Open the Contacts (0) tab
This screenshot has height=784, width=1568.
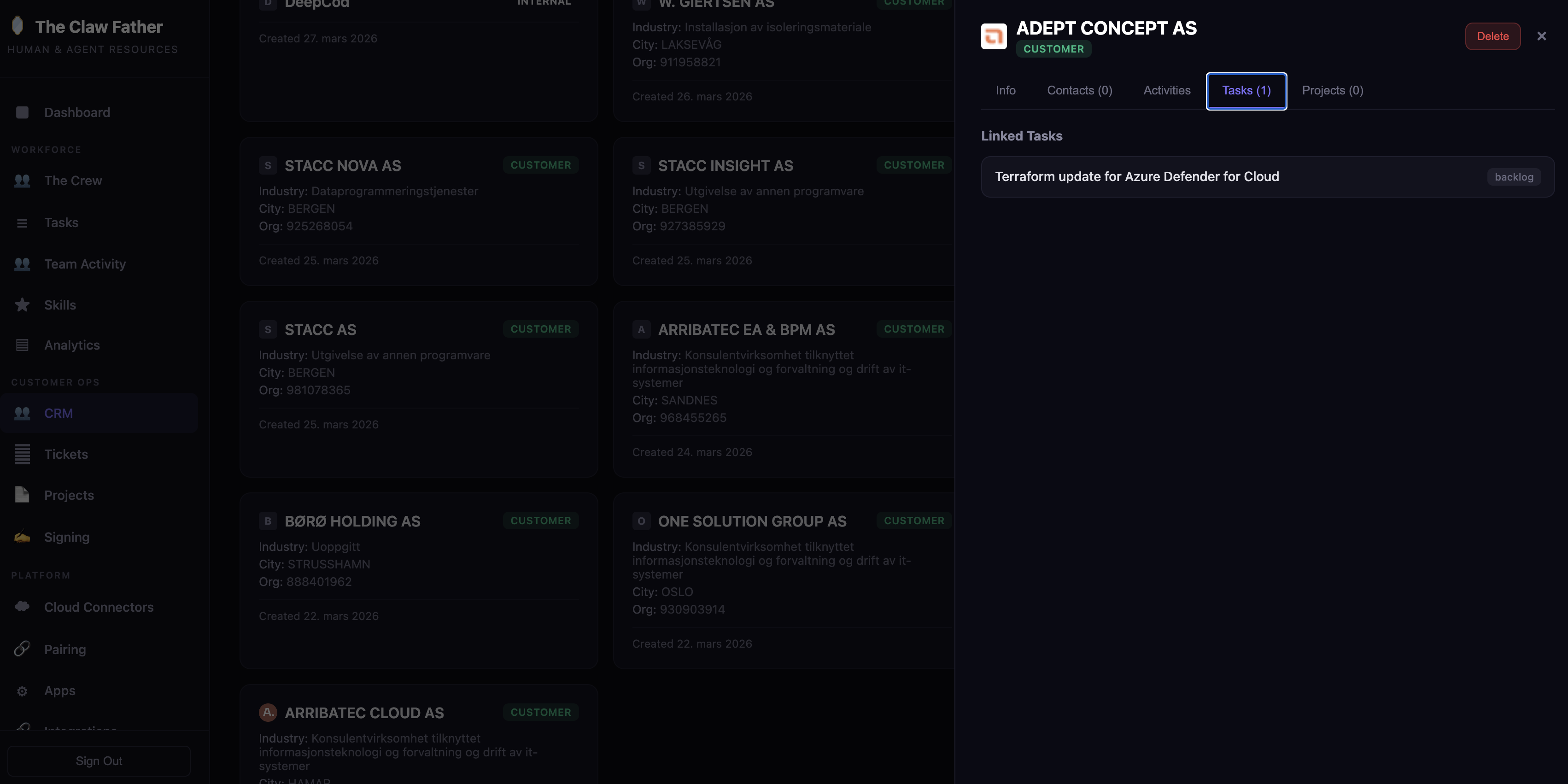[x=1079, y=91]
